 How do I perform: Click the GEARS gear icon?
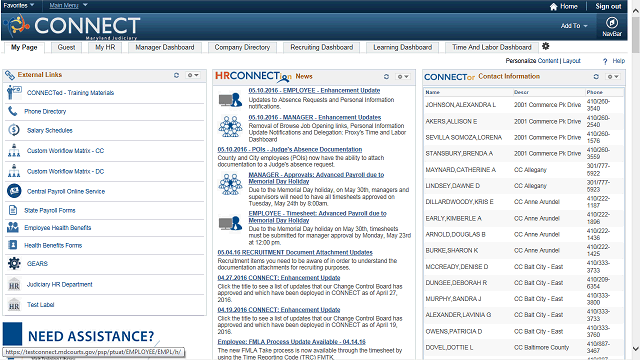[x=14, y=263]
